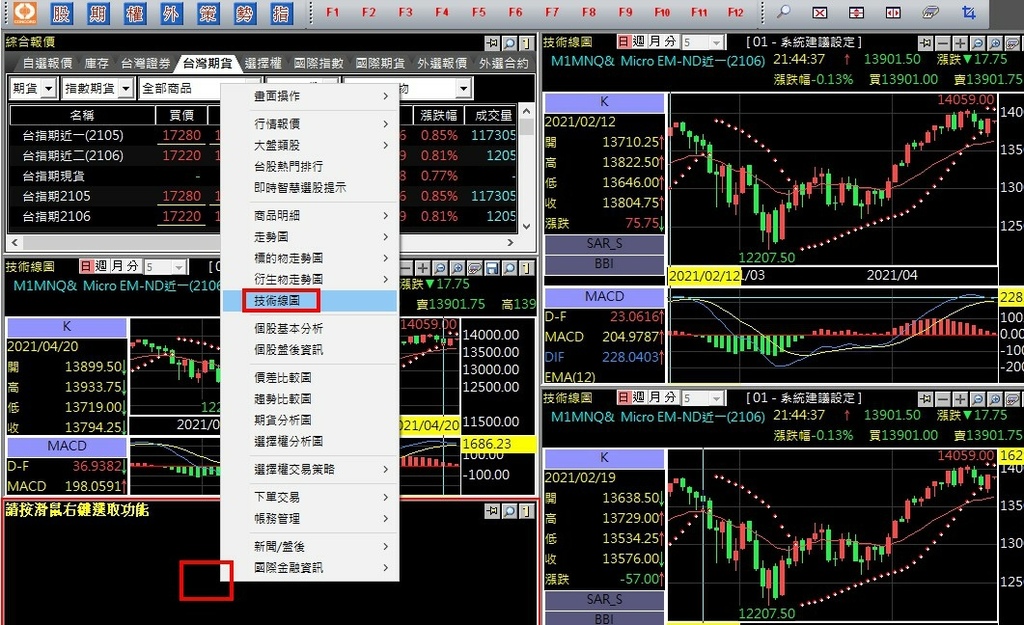The height and width of the screenshot is (625, 1024).
Task: Select 週 period in bottom-right chart
Action: click(x=639, y=397)
